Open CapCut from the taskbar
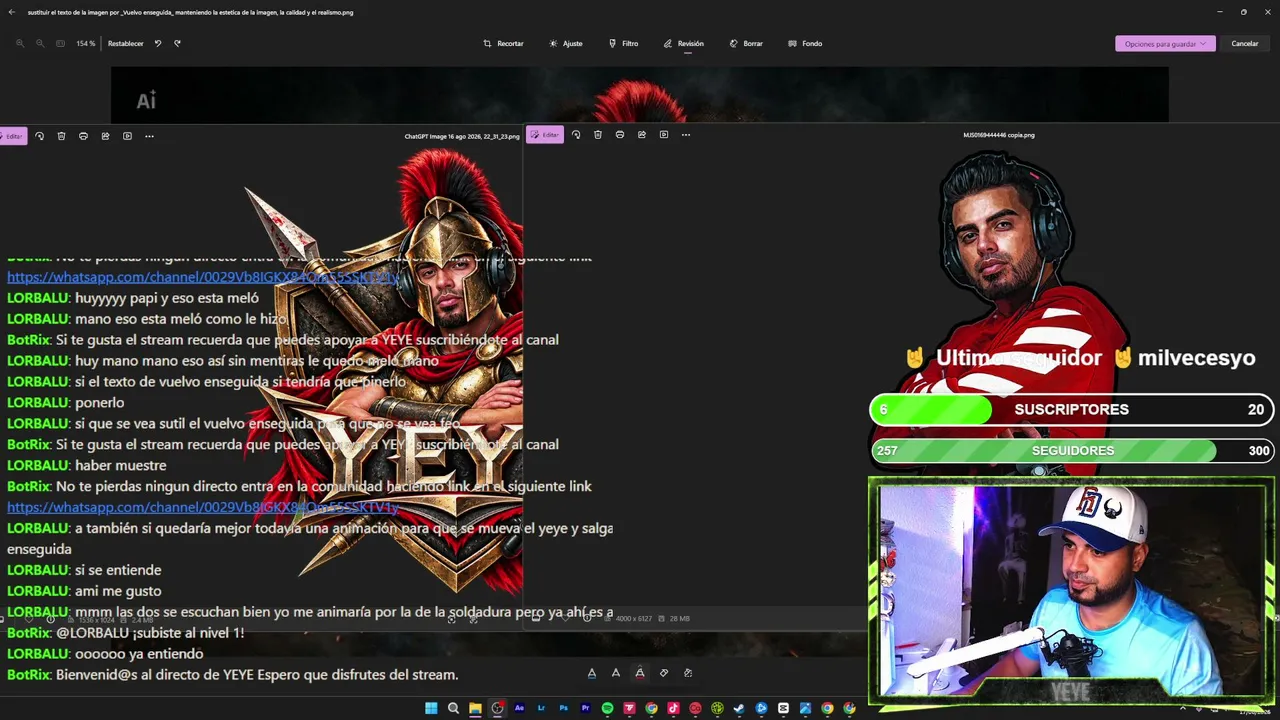 point(783,709)
